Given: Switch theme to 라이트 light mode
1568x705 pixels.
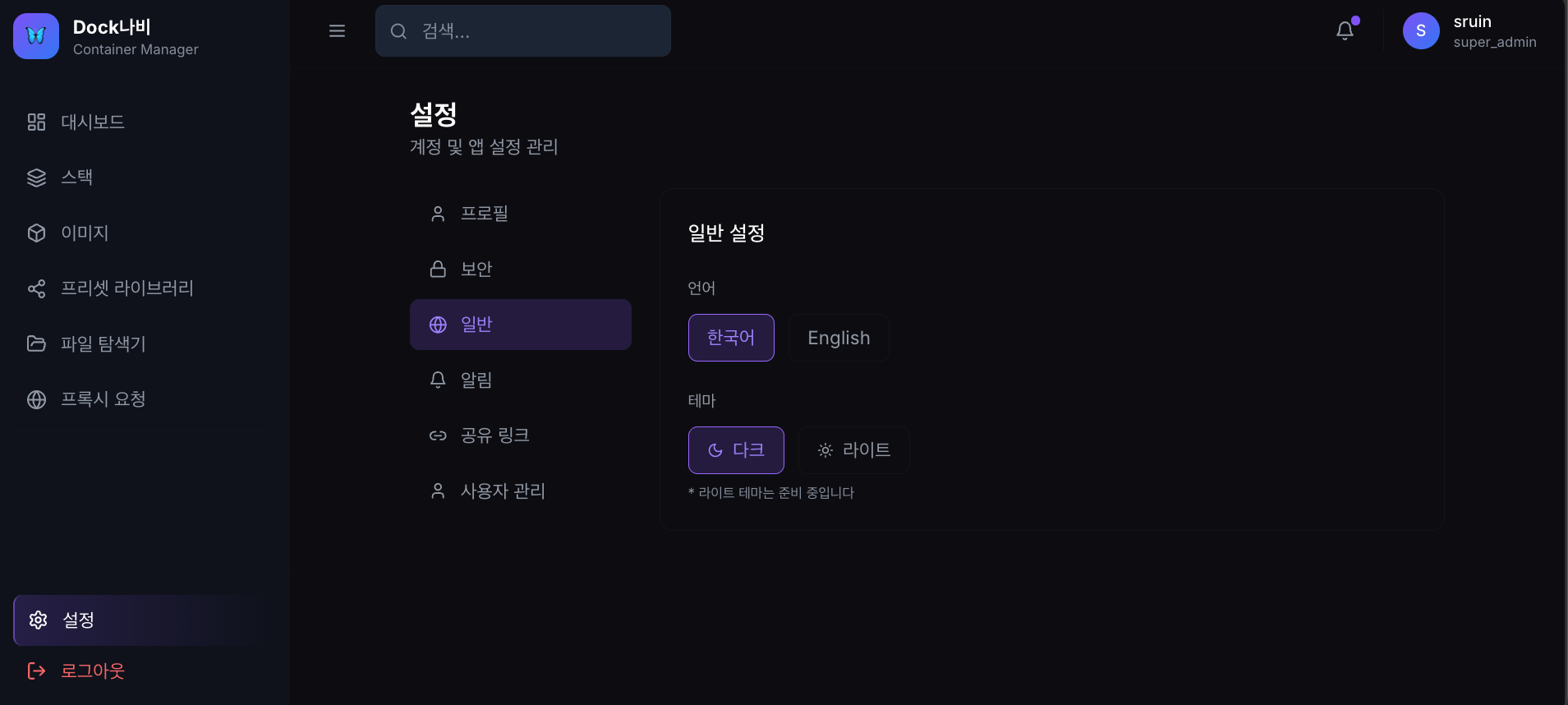Looking at the screenshot, I should 853,449.
